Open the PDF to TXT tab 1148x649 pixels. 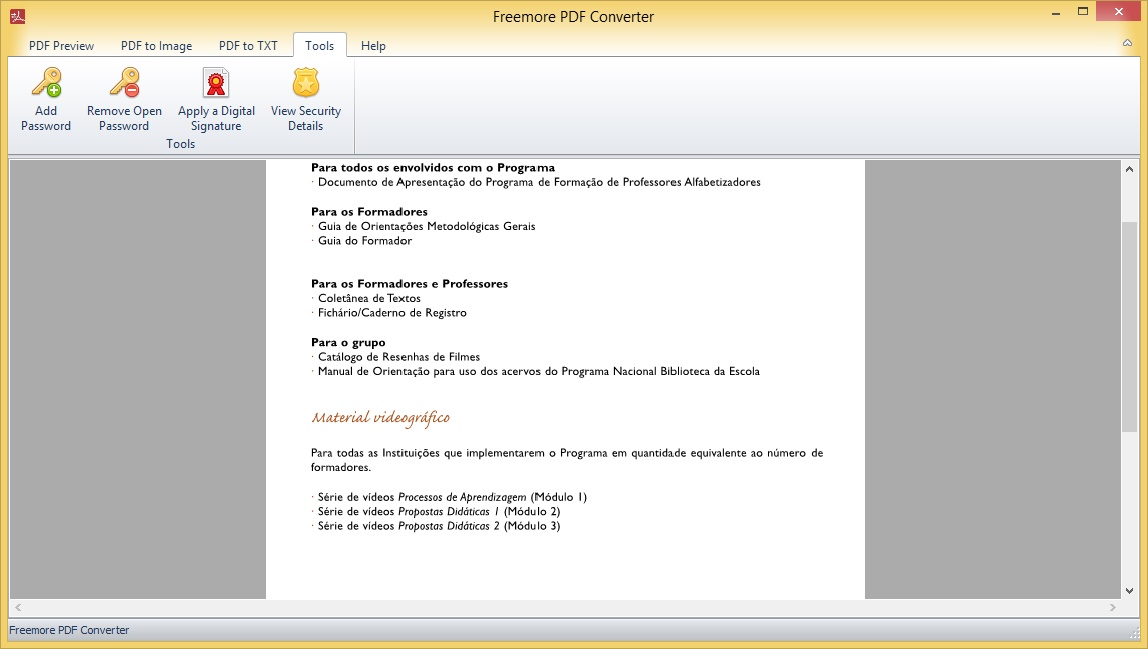click(248, 45)
